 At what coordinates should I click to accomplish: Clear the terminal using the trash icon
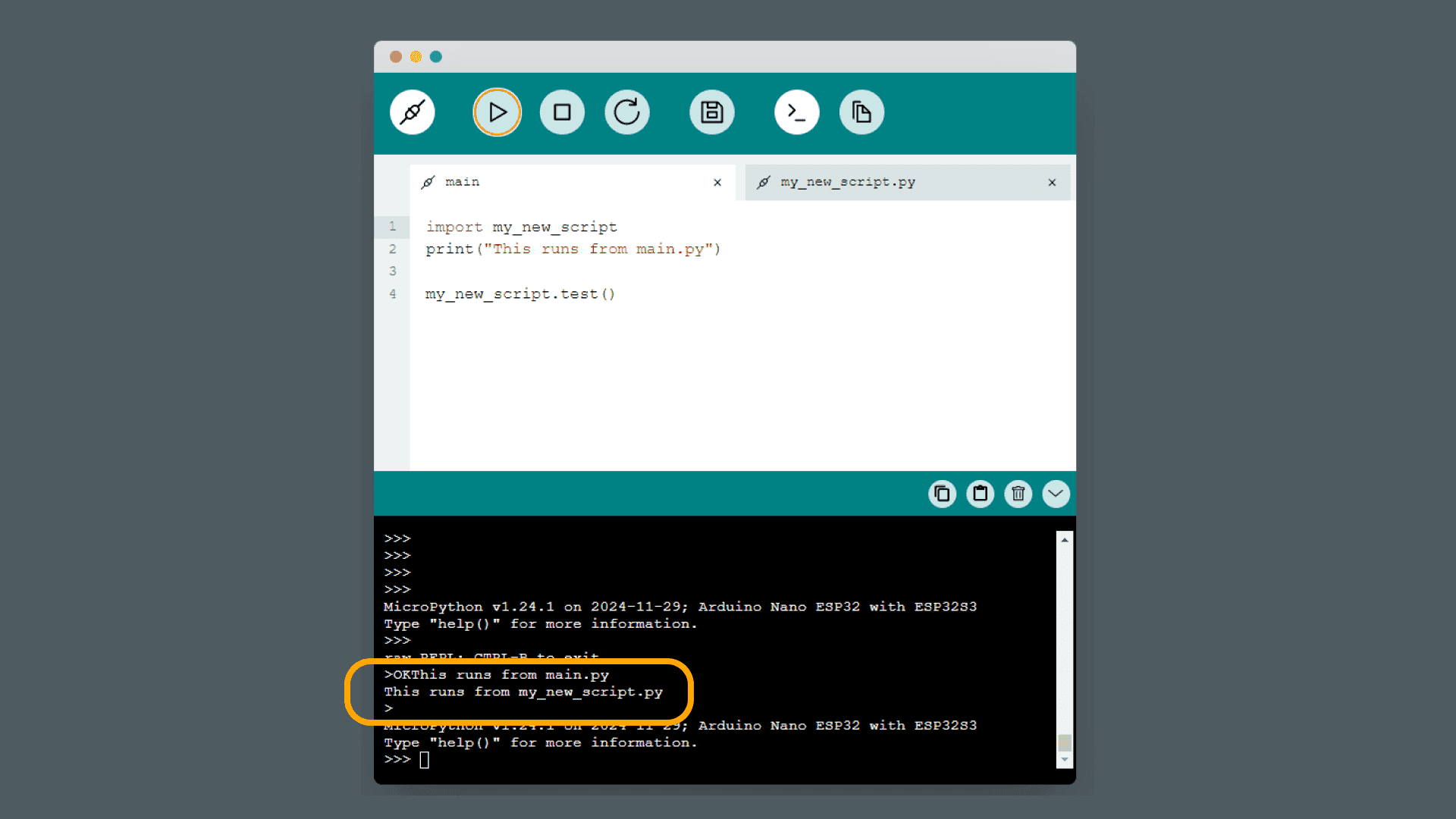tap(1018, 494)
